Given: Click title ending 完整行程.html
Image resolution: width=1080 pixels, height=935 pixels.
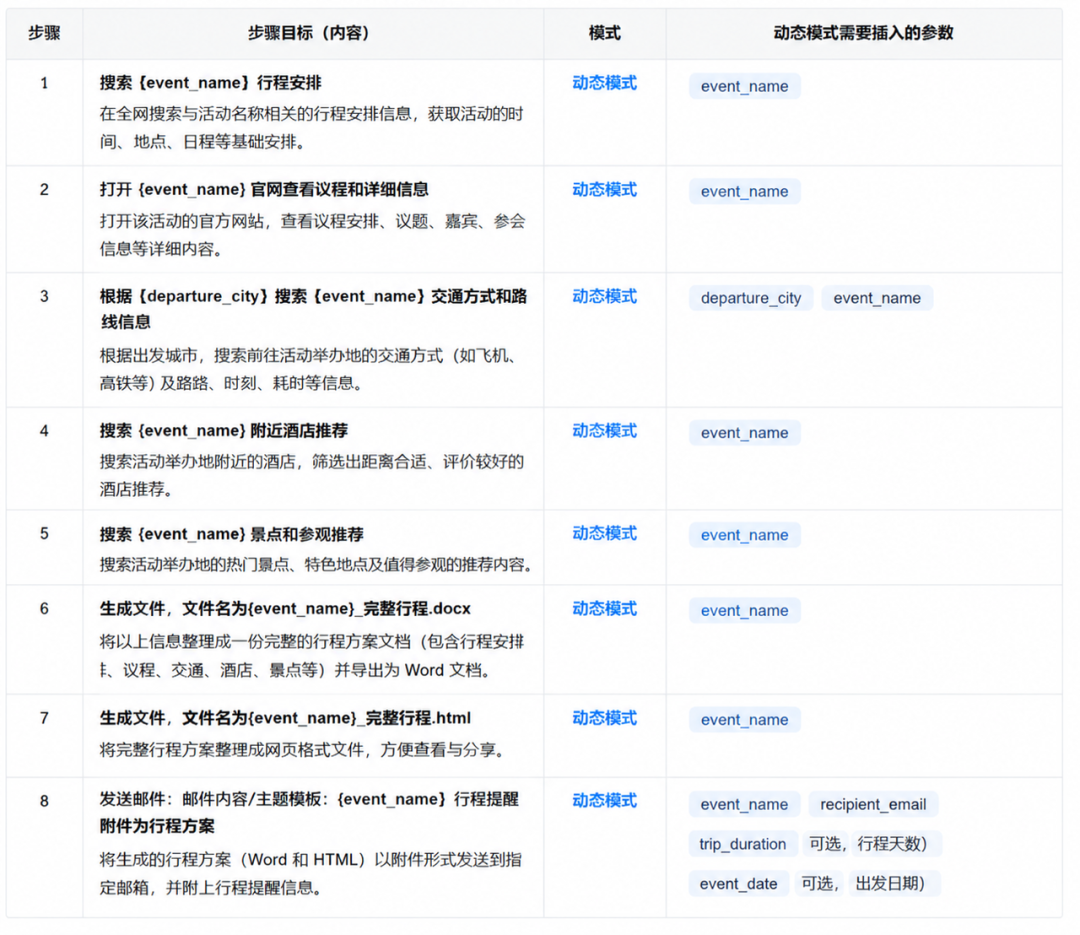Looking at the screenshot, I should coord(285,718).
